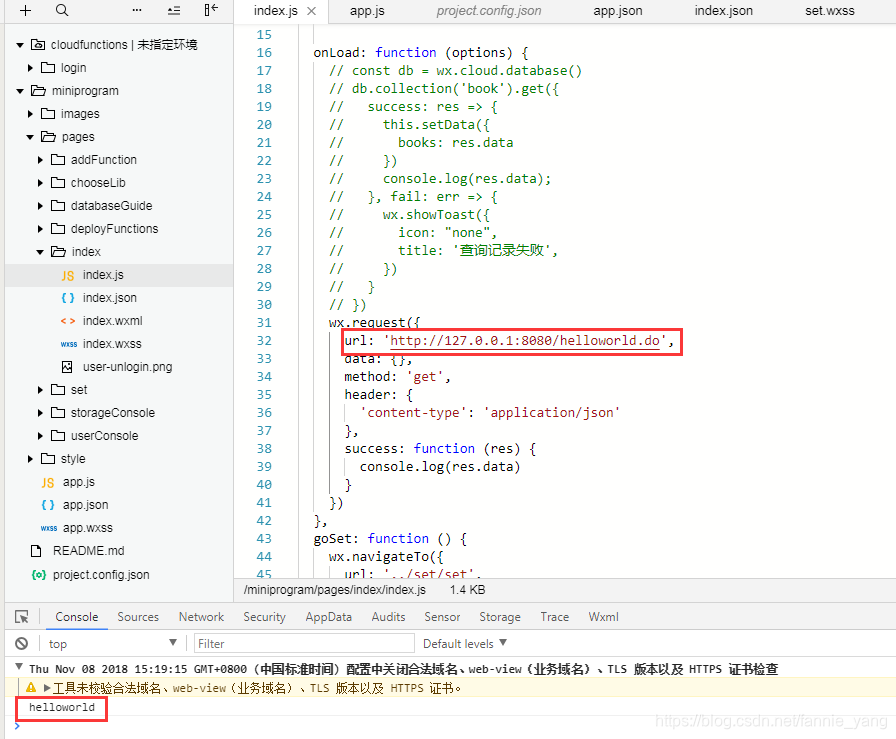This screenshot has width=896, height=739.
Task: Expand the addFunction folder
Action: pos(40,160)
